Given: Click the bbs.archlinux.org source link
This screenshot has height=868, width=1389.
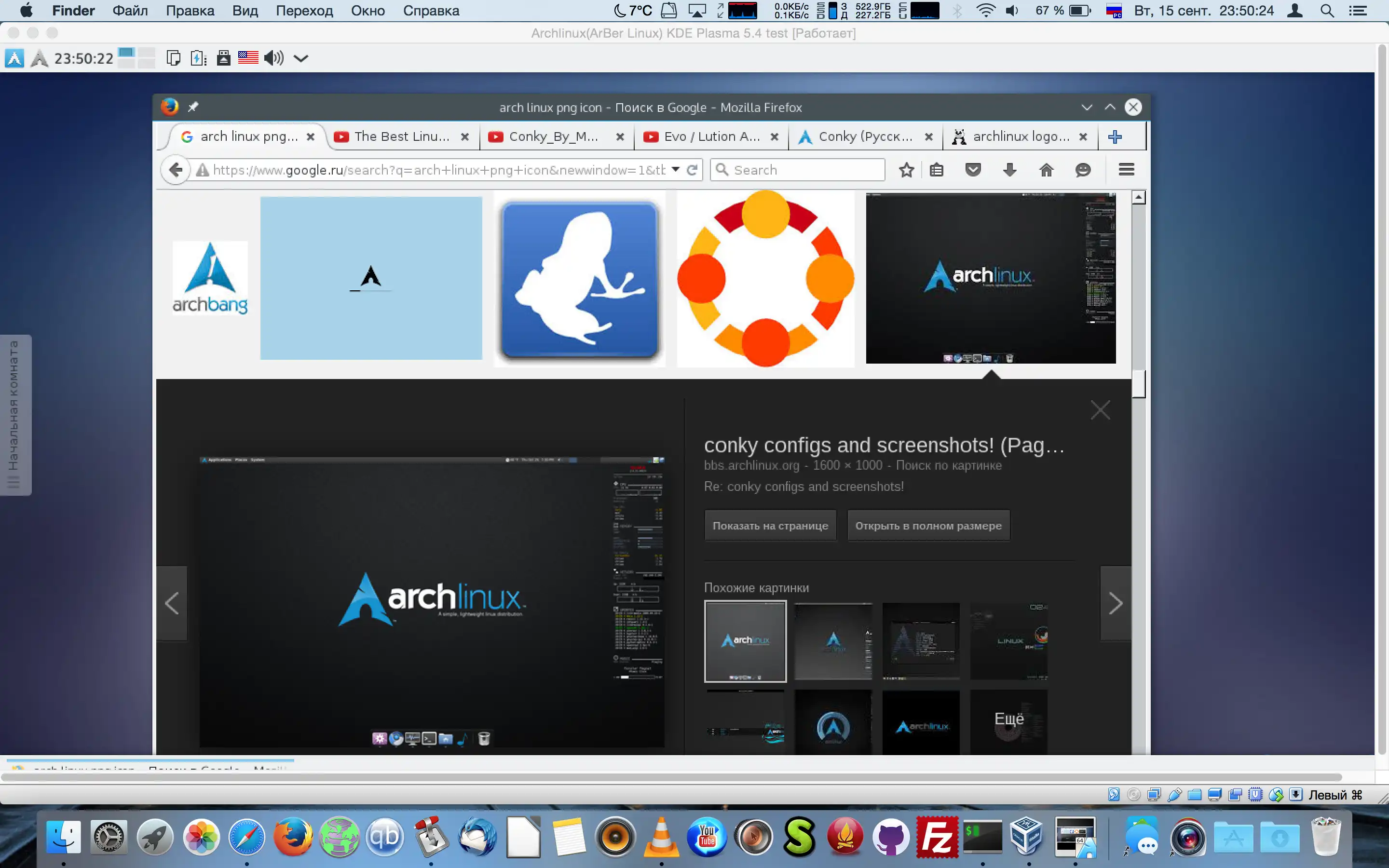Looking at the screenshot, I should pyautogui.click(x=751, y=465).
